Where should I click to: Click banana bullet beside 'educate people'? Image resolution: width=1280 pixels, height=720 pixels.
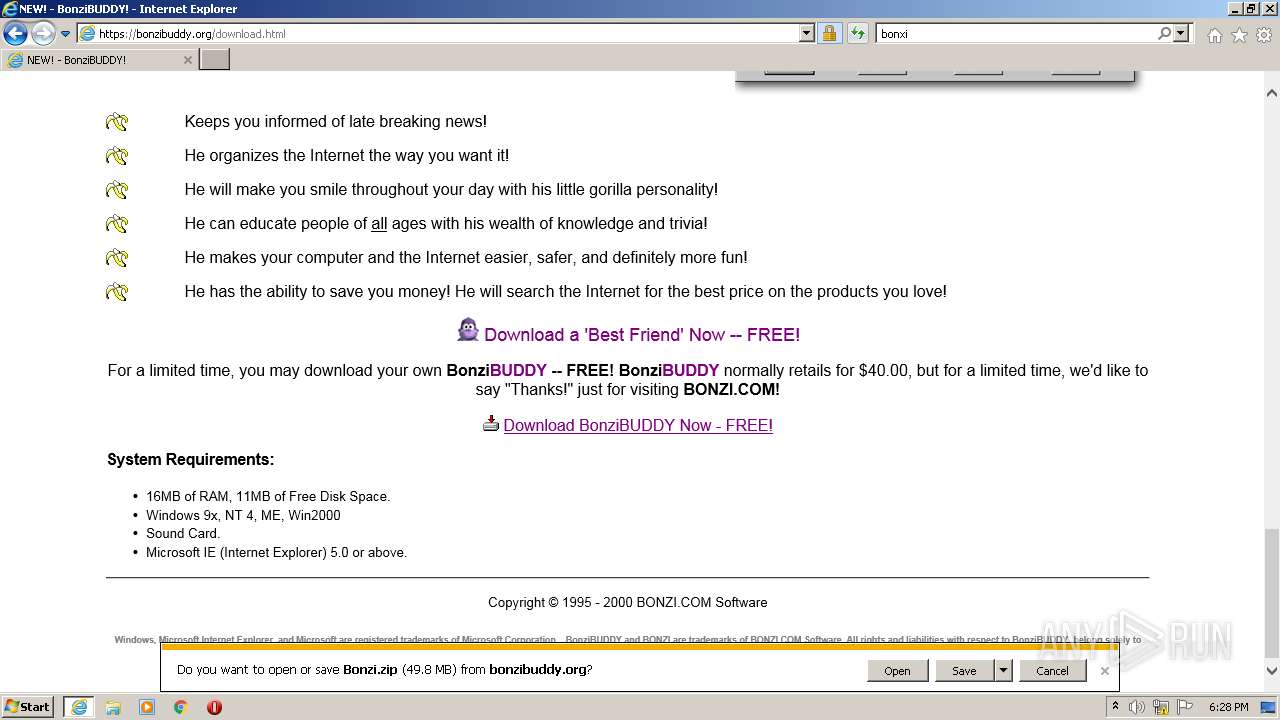(117, 224)
